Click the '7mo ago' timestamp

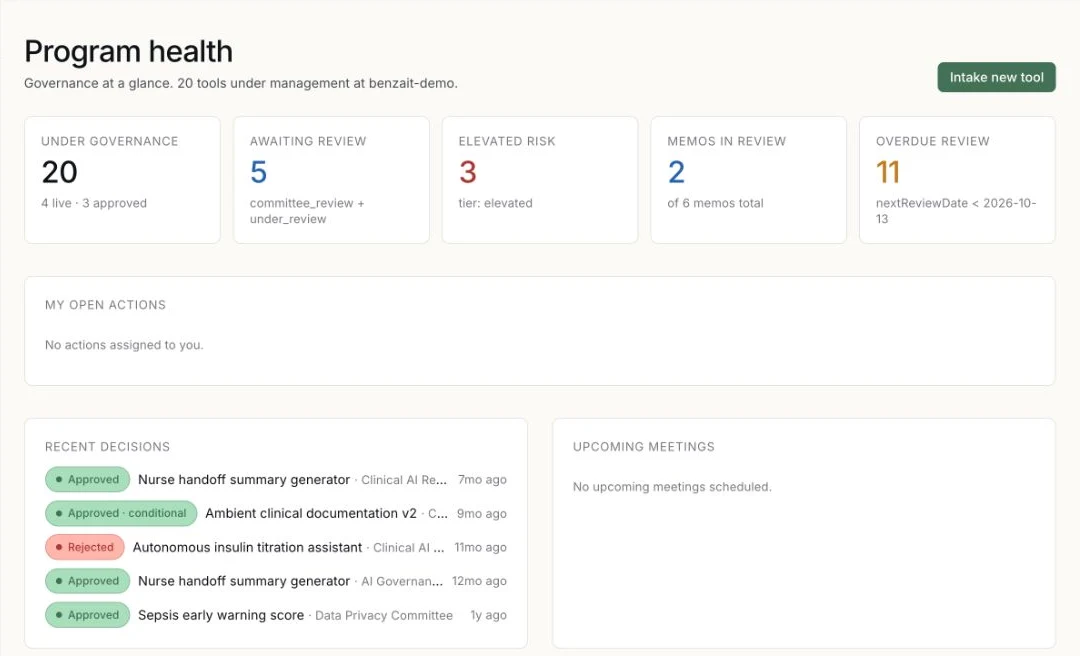click(x=482, y=480)
